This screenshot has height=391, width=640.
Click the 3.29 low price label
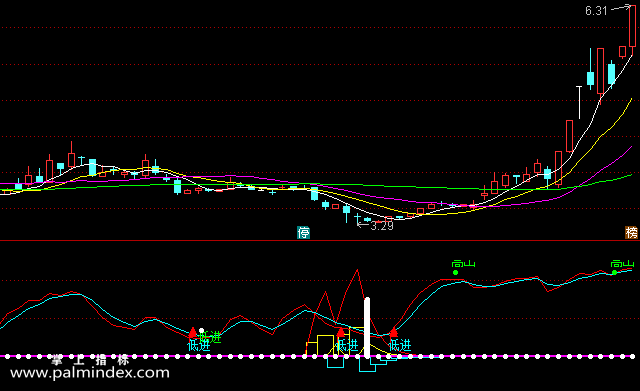coord(382,226)
